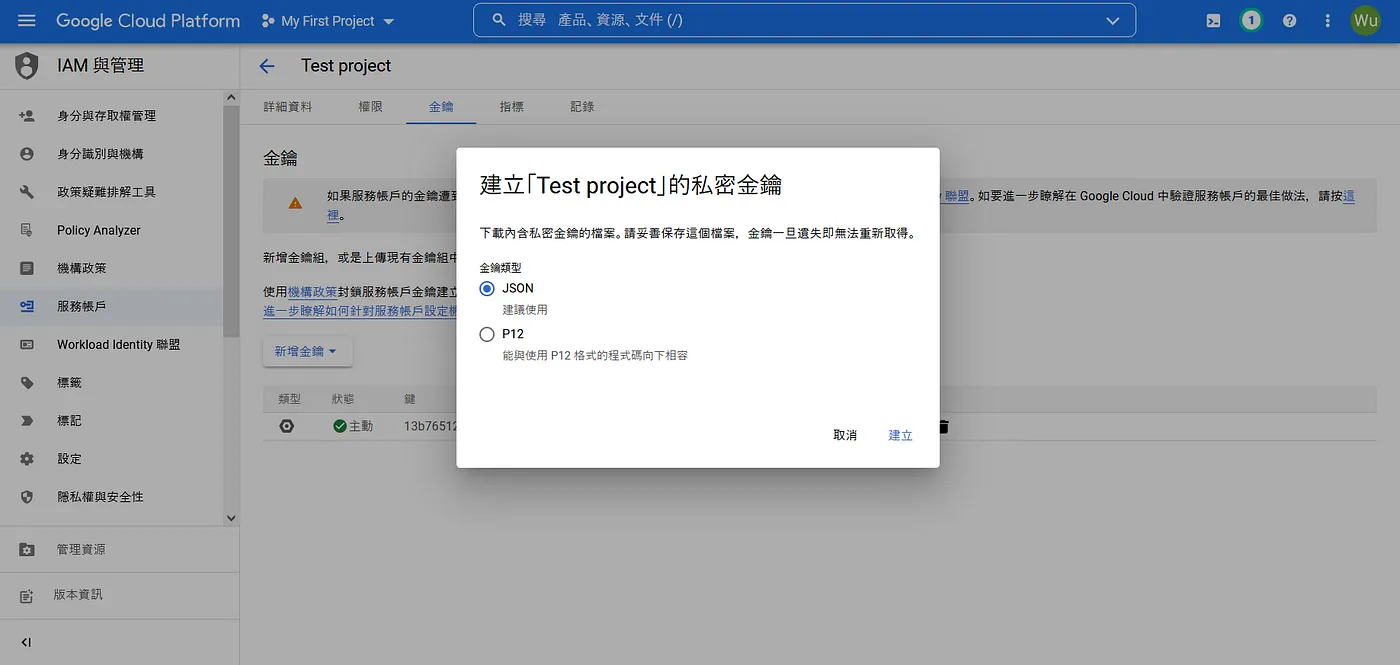The width and height of the screenshot is (1400, 665).
Task: Follow the 機構政策 hyperlink
Action: point(312,292)
